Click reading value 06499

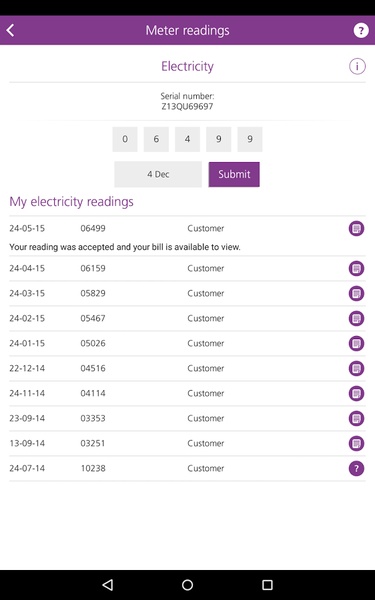click(93, 228)
